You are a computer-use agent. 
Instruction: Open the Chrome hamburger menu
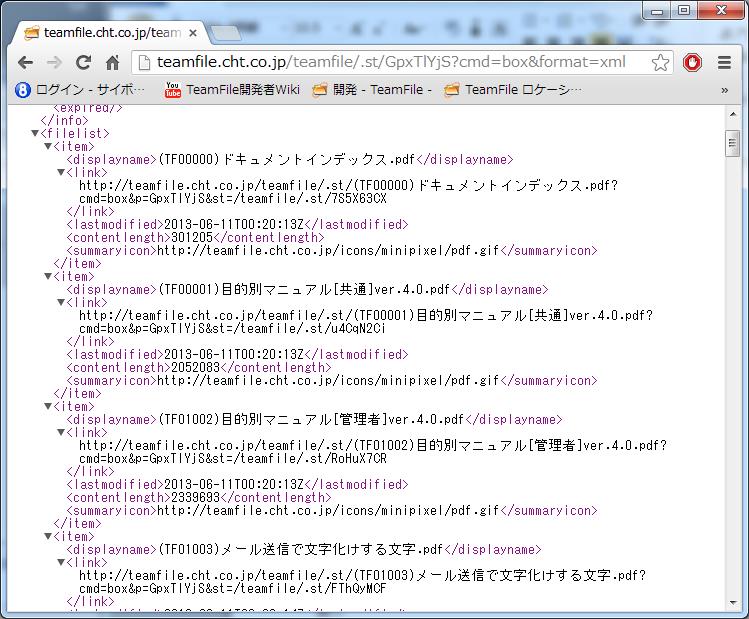(723, 62)
